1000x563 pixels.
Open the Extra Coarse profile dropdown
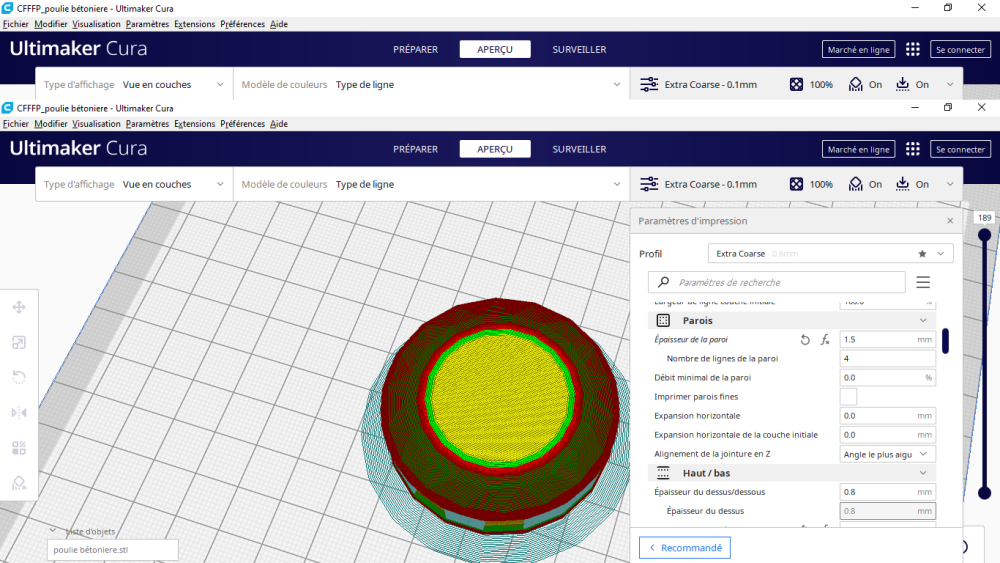(x=830, y=254)
